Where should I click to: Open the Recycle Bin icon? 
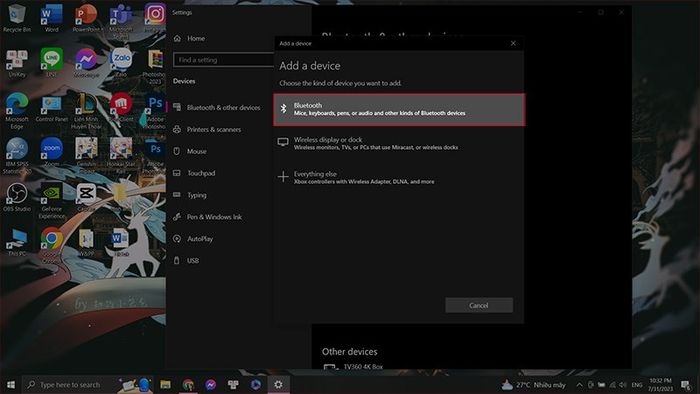17,18
